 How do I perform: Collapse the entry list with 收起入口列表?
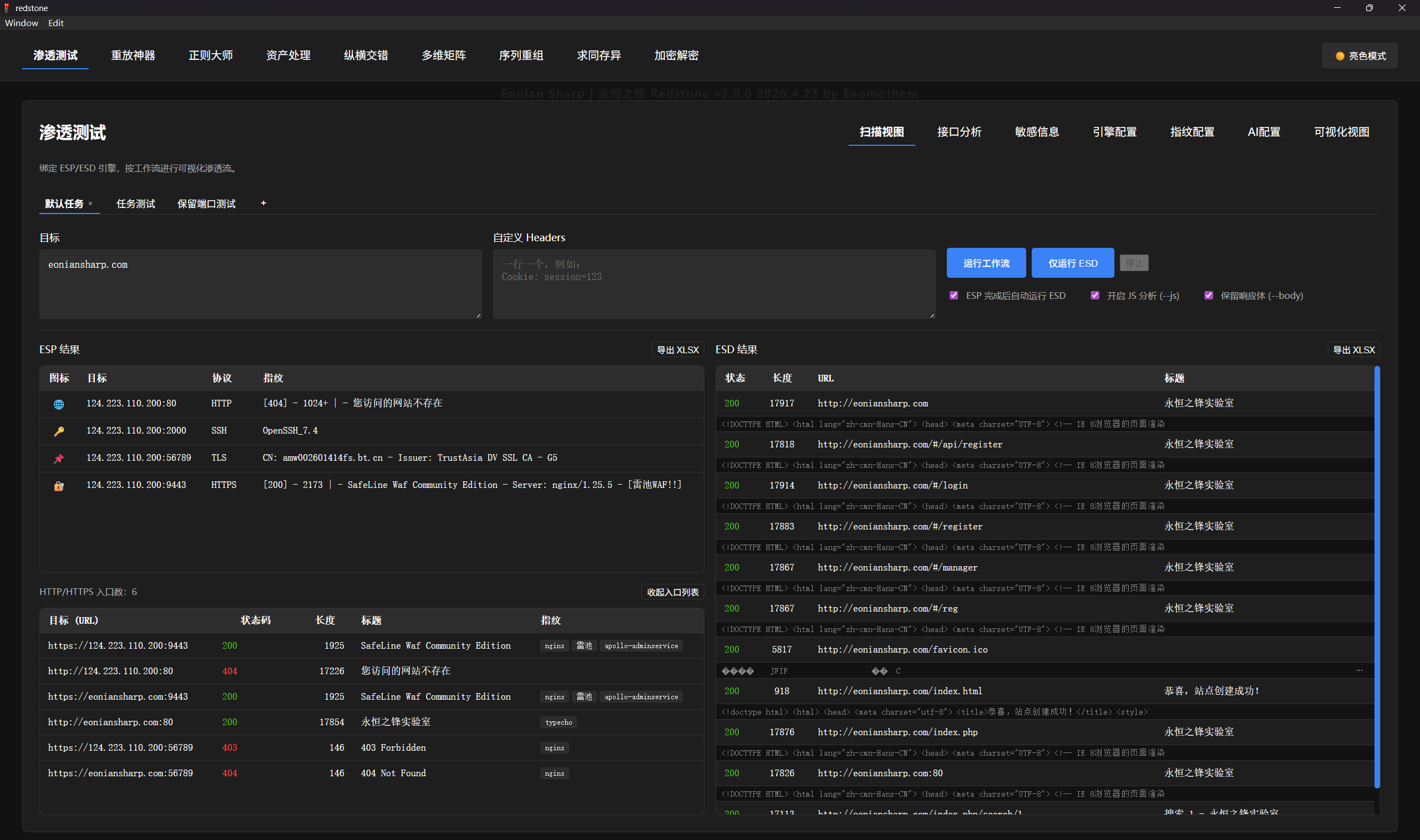coord(673,592)
